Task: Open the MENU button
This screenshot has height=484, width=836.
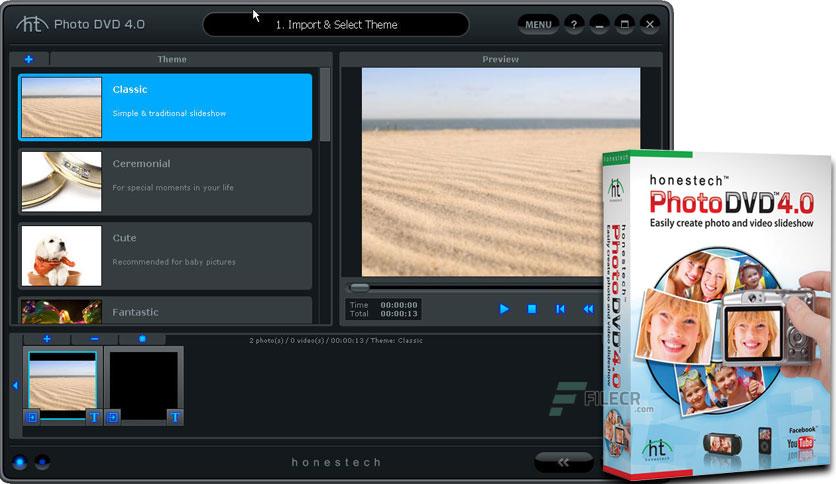Action: [x=538, y=25]
